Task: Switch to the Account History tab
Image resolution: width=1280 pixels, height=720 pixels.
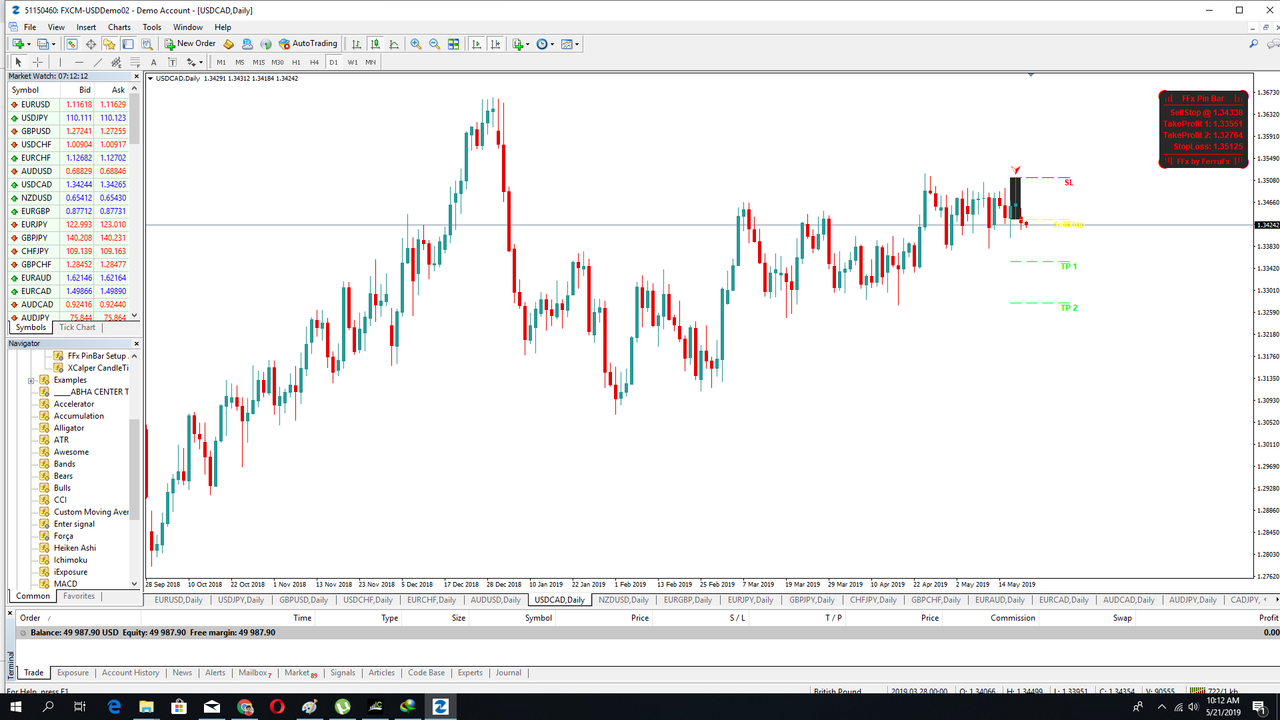Action: pyautogui.click(x=130, y=673)
